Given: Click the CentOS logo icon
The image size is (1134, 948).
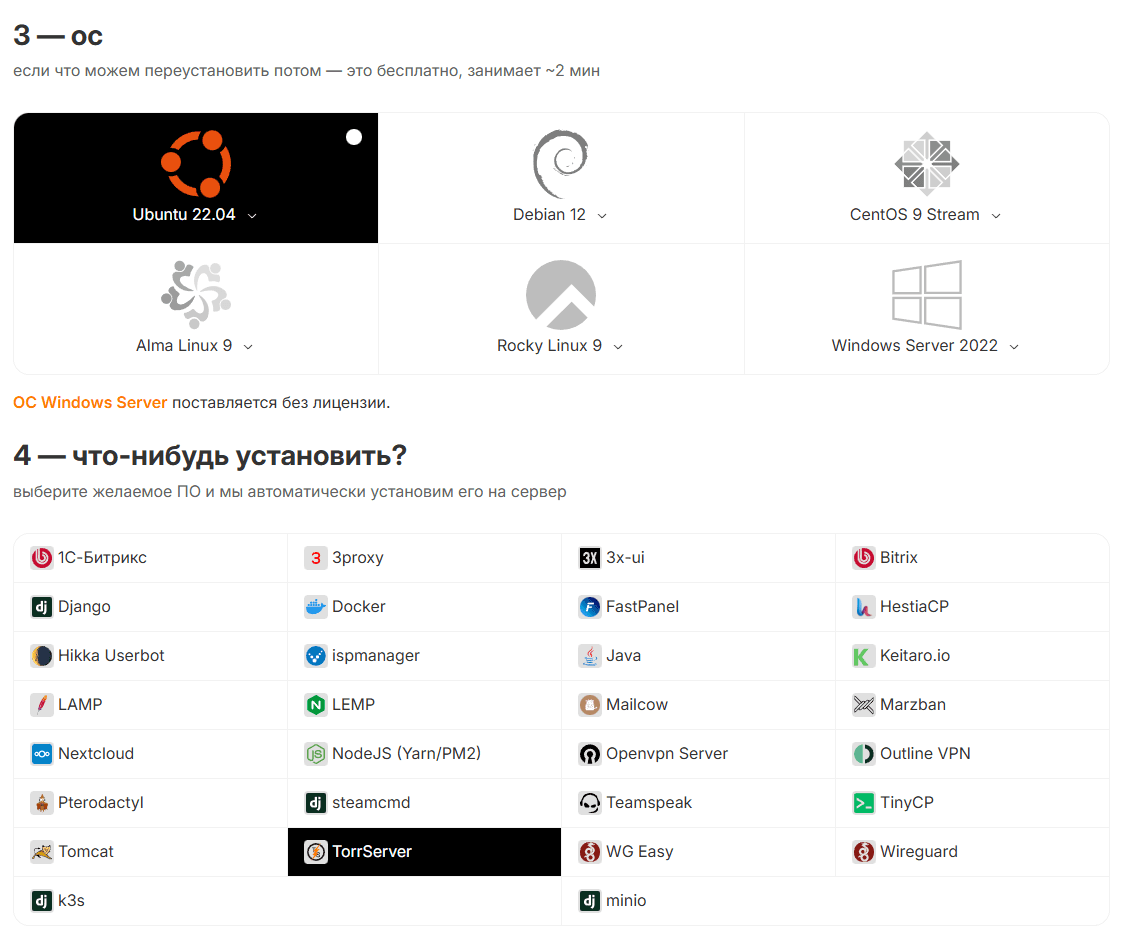Looking at the screenshot, I should coord(926,163).
